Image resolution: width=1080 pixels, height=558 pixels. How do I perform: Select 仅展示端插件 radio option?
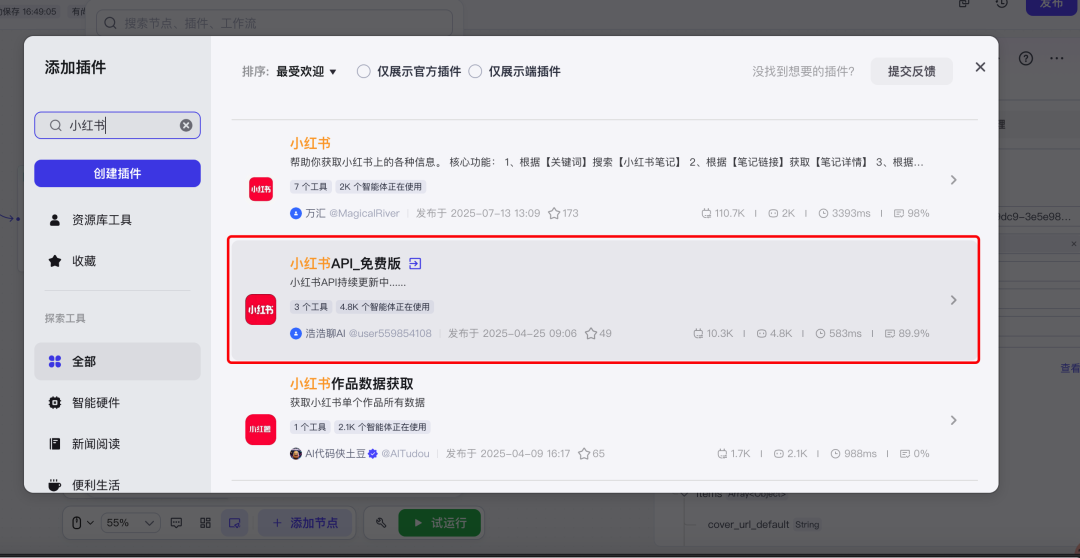coord(475,71)
